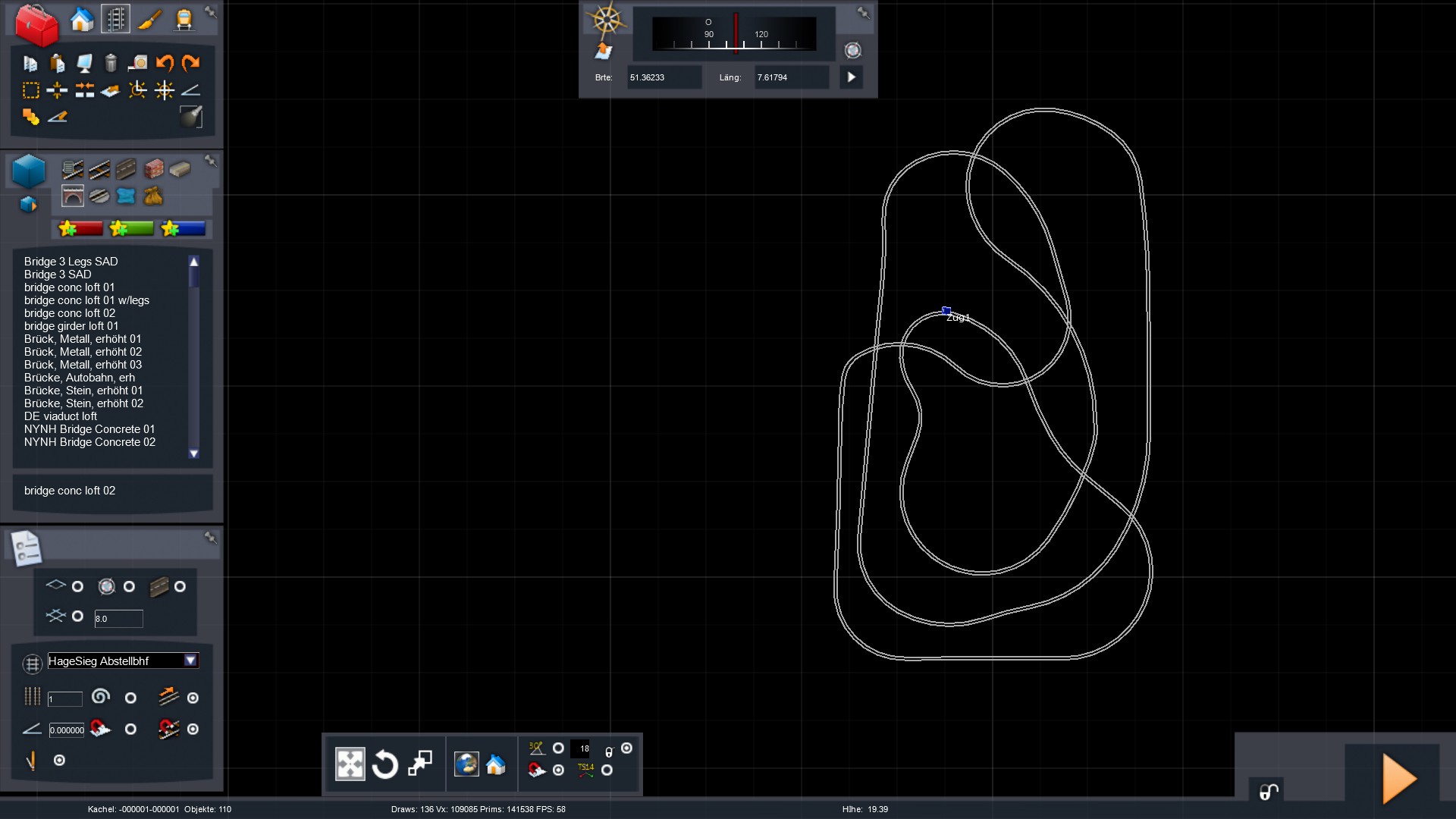Toggle the 30 degree angle snap option

[x=559, y=748]
